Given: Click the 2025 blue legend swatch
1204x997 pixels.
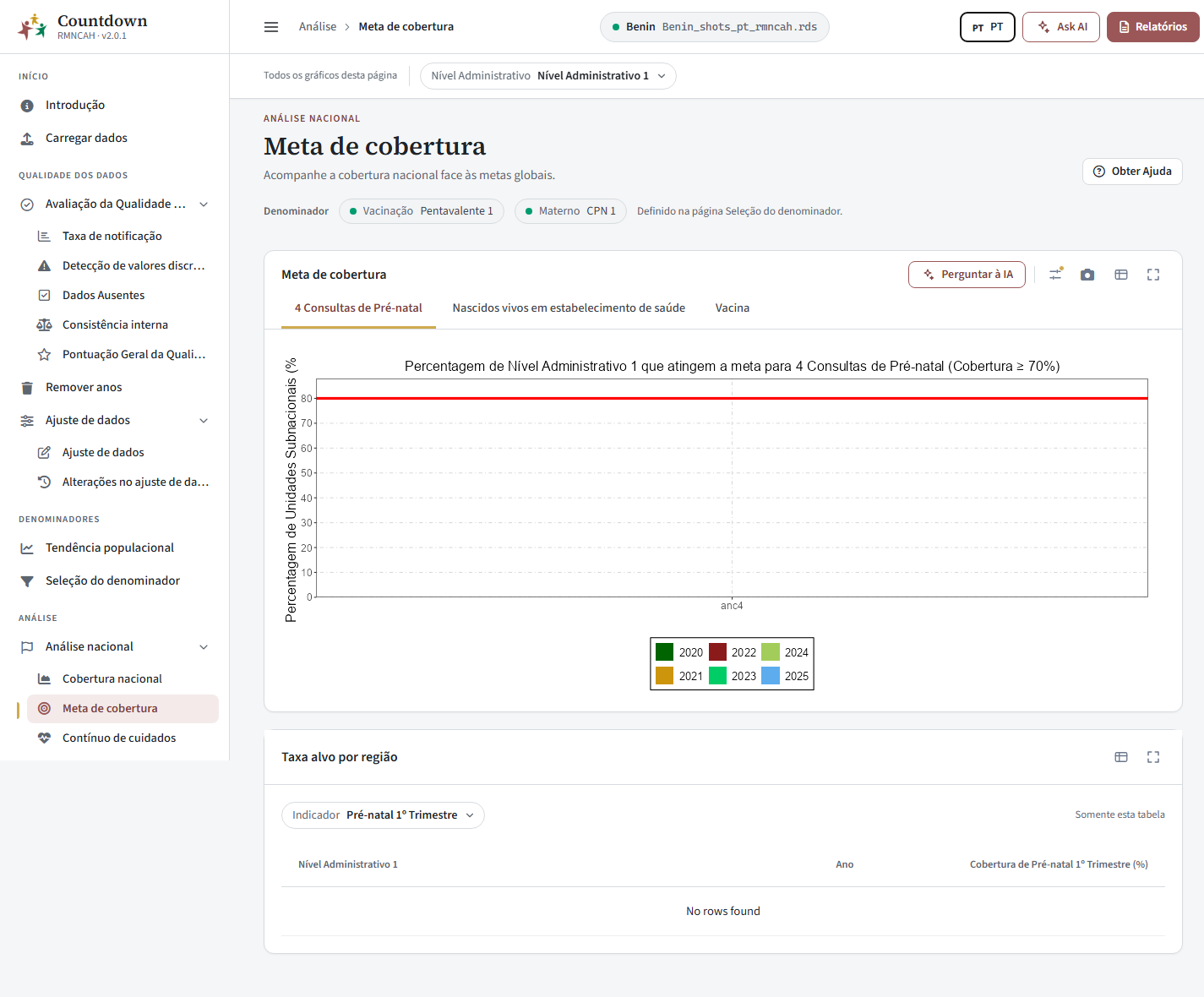Looking at the screenshot, I should (771, 676).
